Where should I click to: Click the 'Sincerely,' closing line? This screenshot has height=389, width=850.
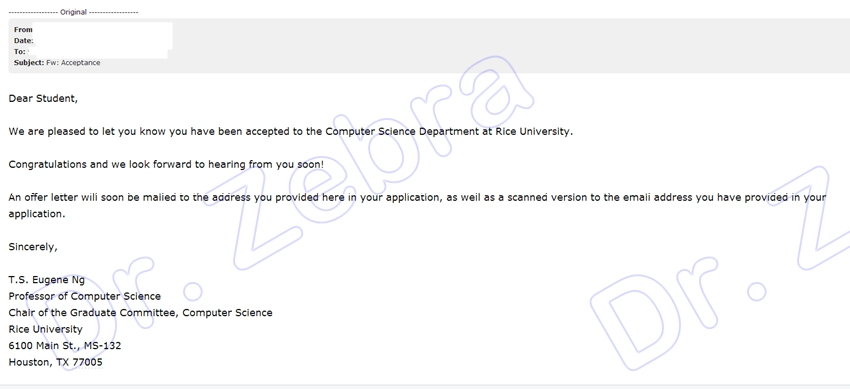[33, 247]
